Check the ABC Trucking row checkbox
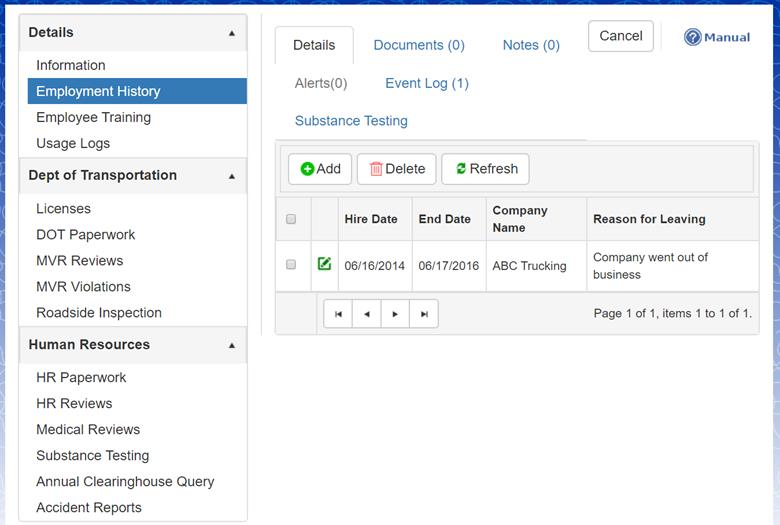 (x=291, y=265)
